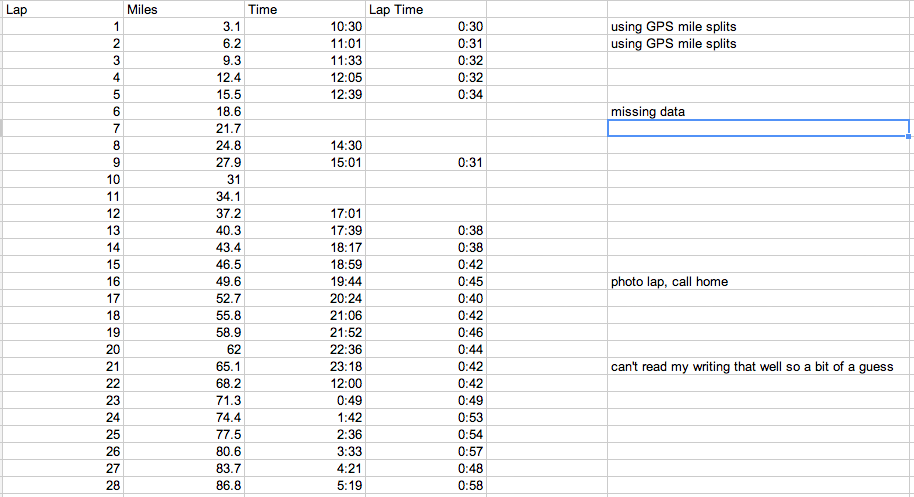Select the empty lap time cell for lap 11
The height and width of the screenshot is (497, 914).
pyautogui.click(x=426, y=197)
